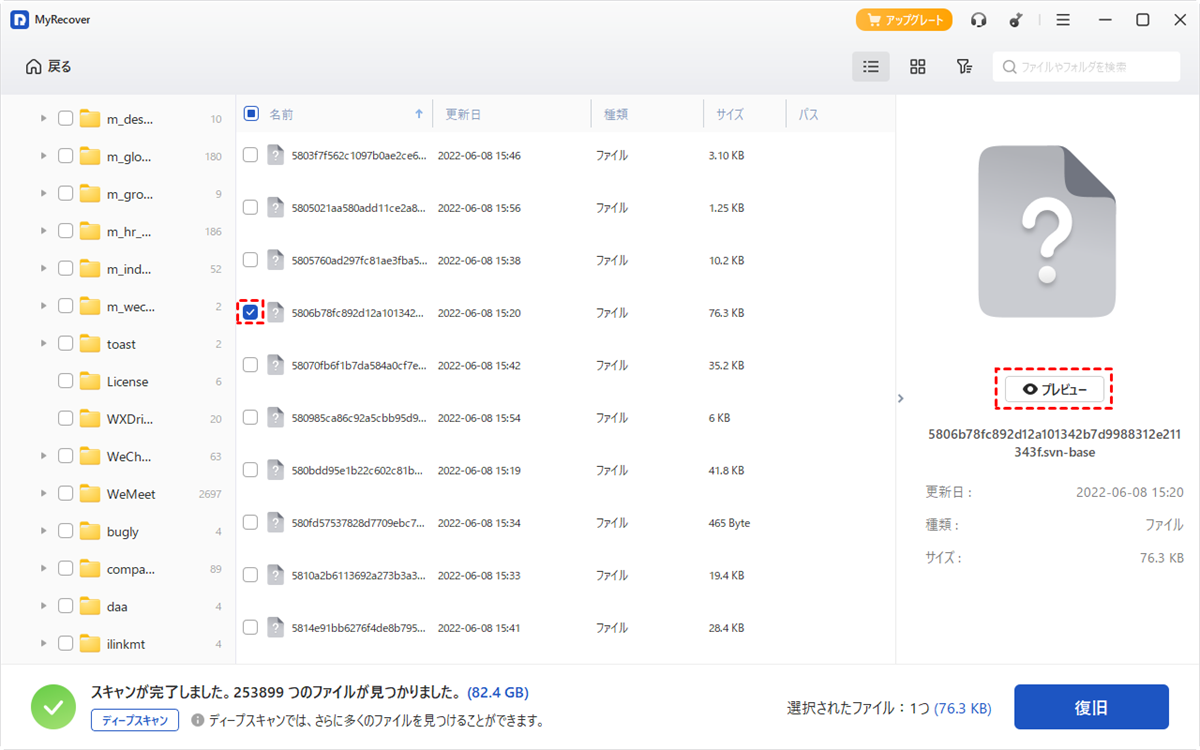Click file icon of 5814e91bb6276f4de8b795
The width and height of the screenshot is (1200, 750).
pos(276,628)
